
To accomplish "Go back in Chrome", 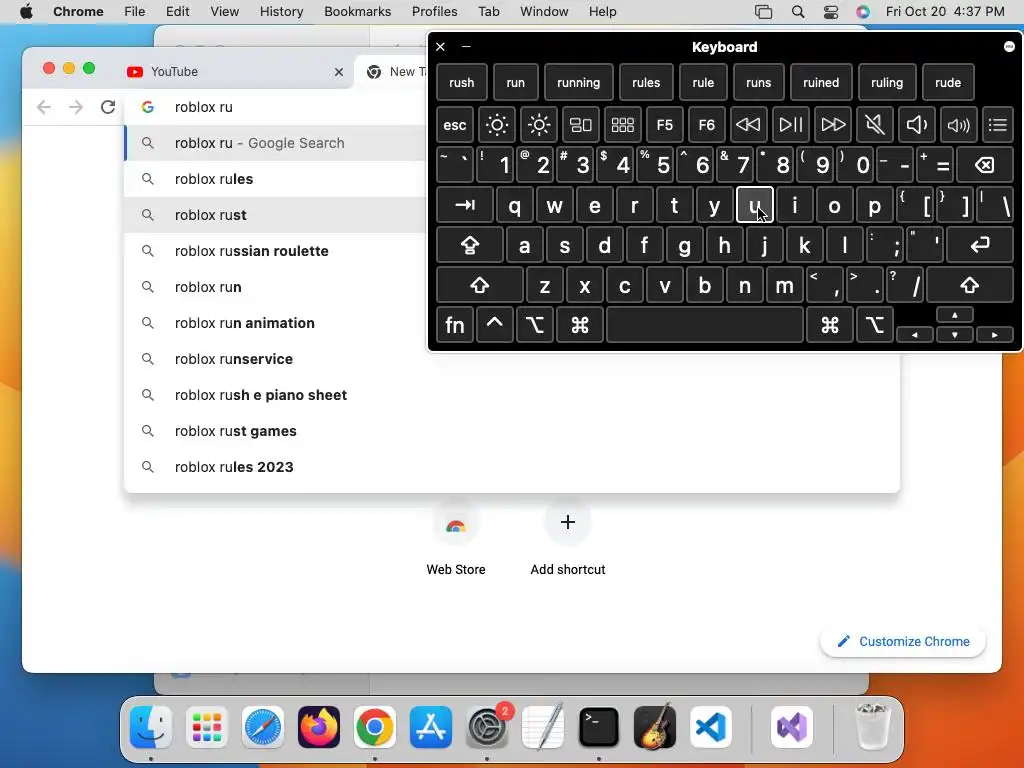I will tap(44, 107).
